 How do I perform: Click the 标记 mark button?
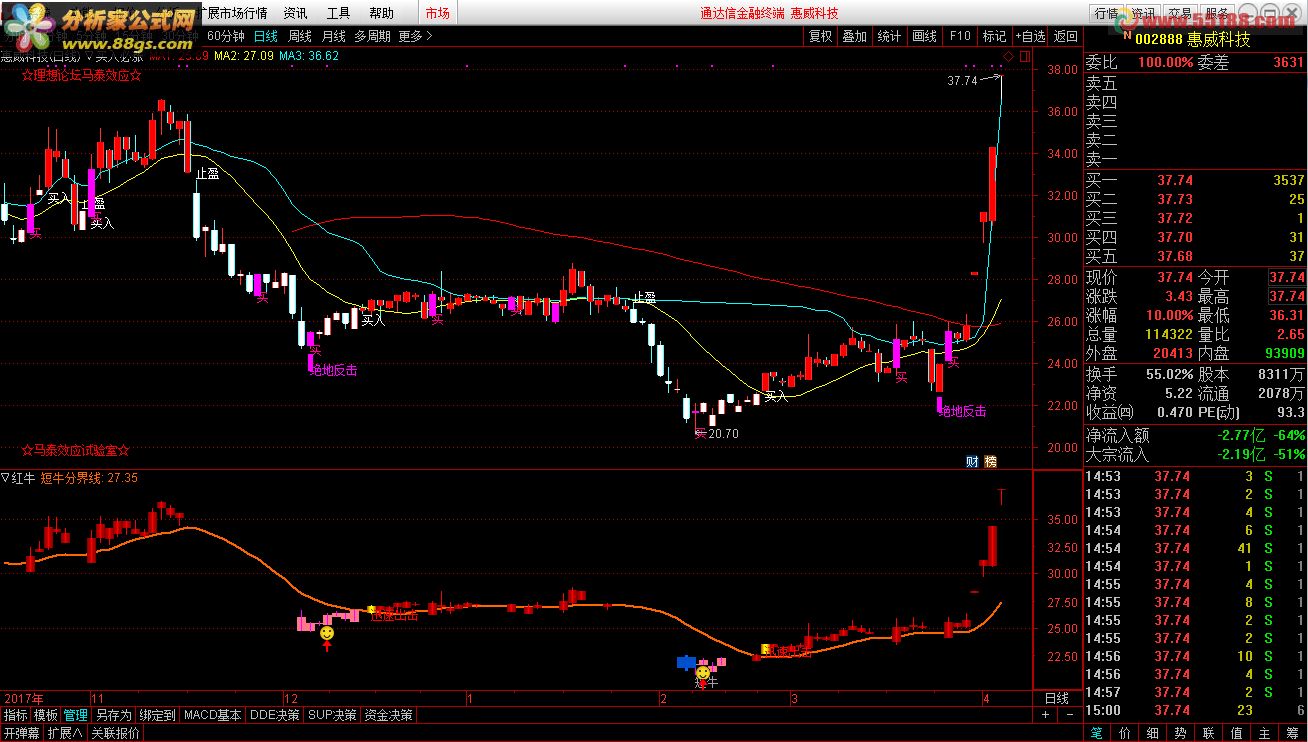pos(994,36)
